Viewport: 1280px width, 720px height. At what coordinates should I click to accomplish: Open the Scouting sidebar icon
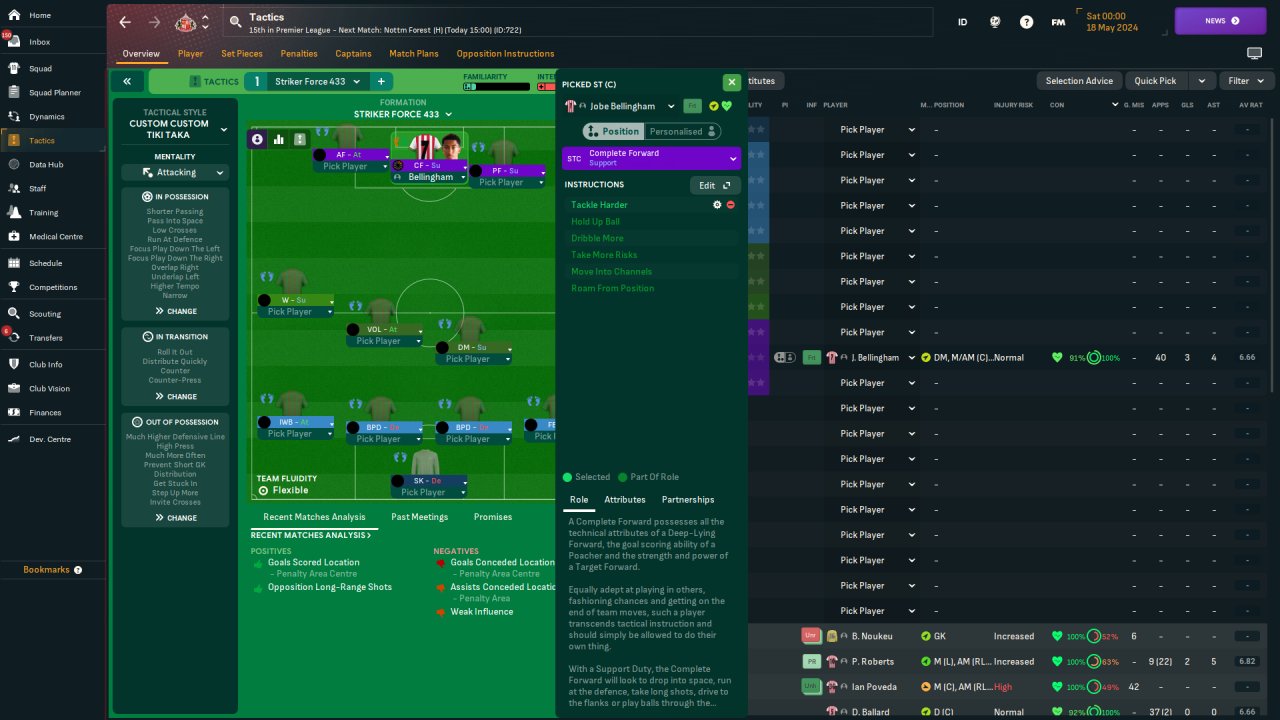(x=15, y=314)
